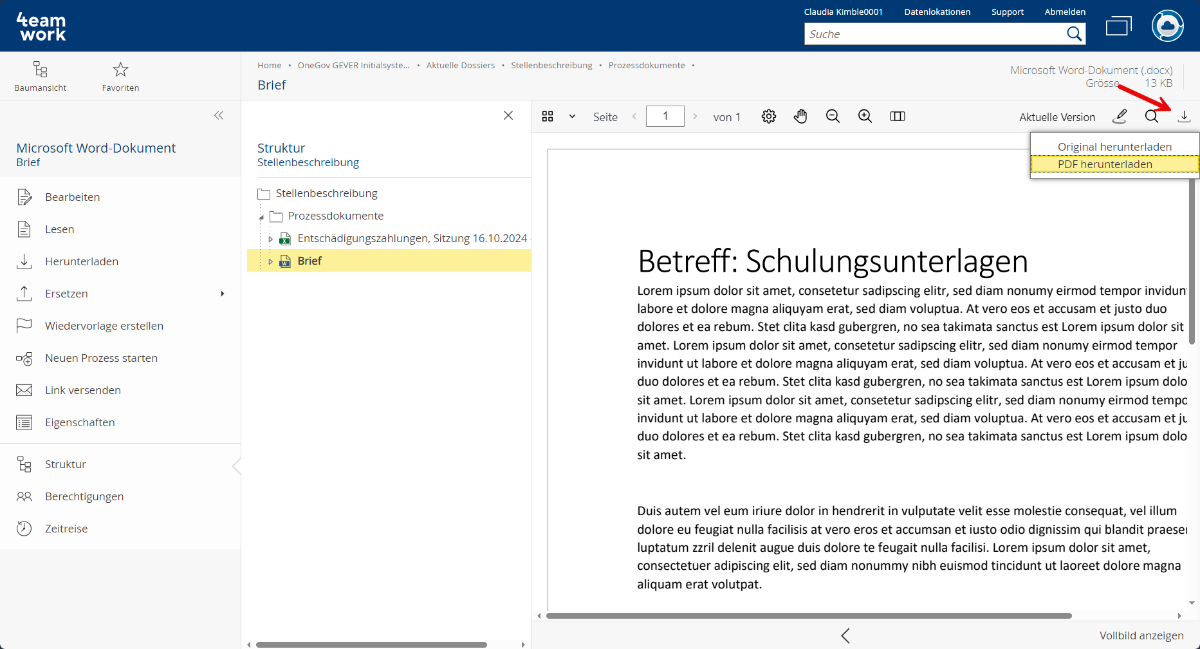Screen dimensions: 1200x649
Task: Open the thumbnail grid view in viewer toolbar
Action: click(548, 116)
